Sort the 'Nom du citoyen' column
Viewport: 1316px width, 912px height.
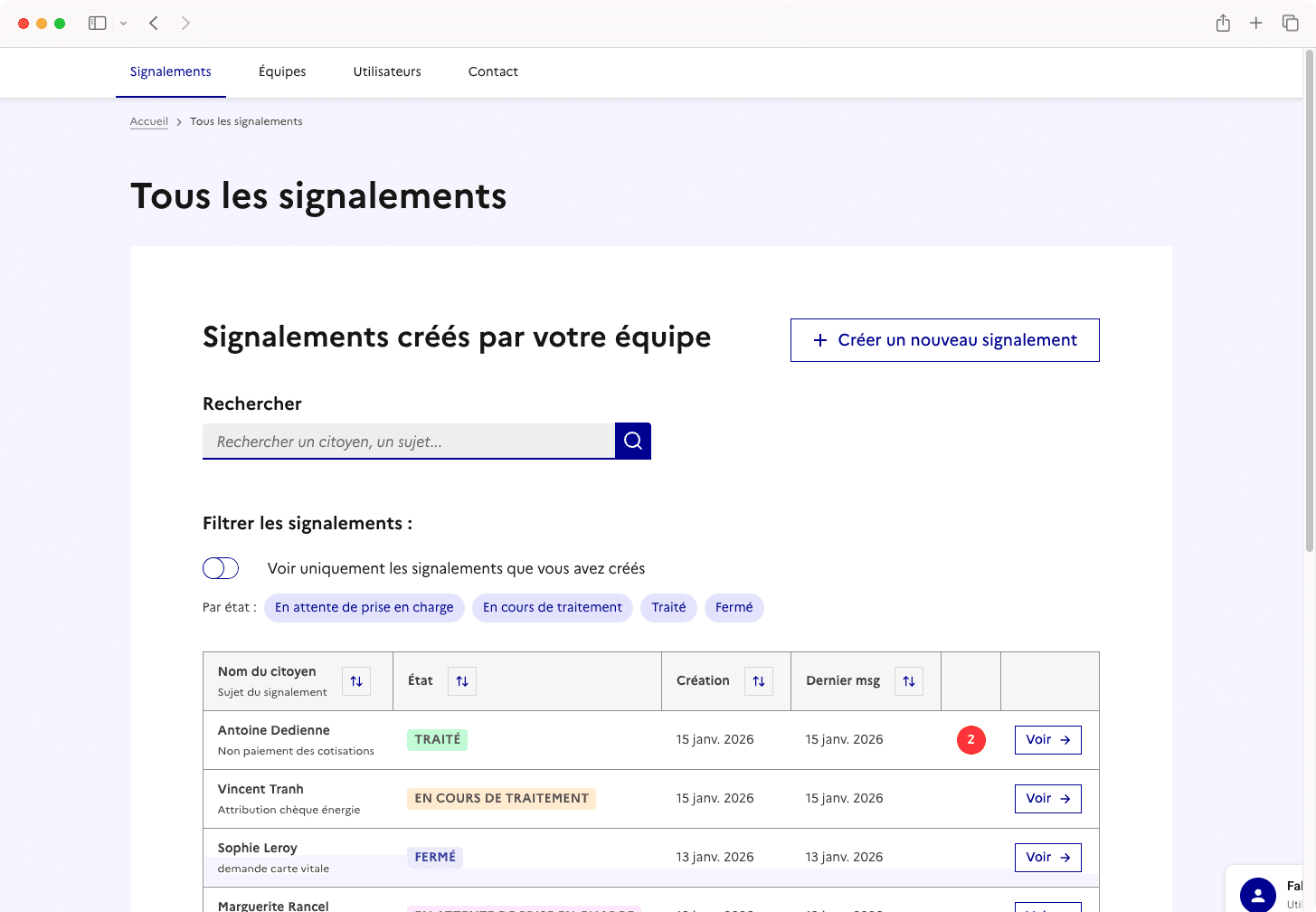(x=355, y=680)
